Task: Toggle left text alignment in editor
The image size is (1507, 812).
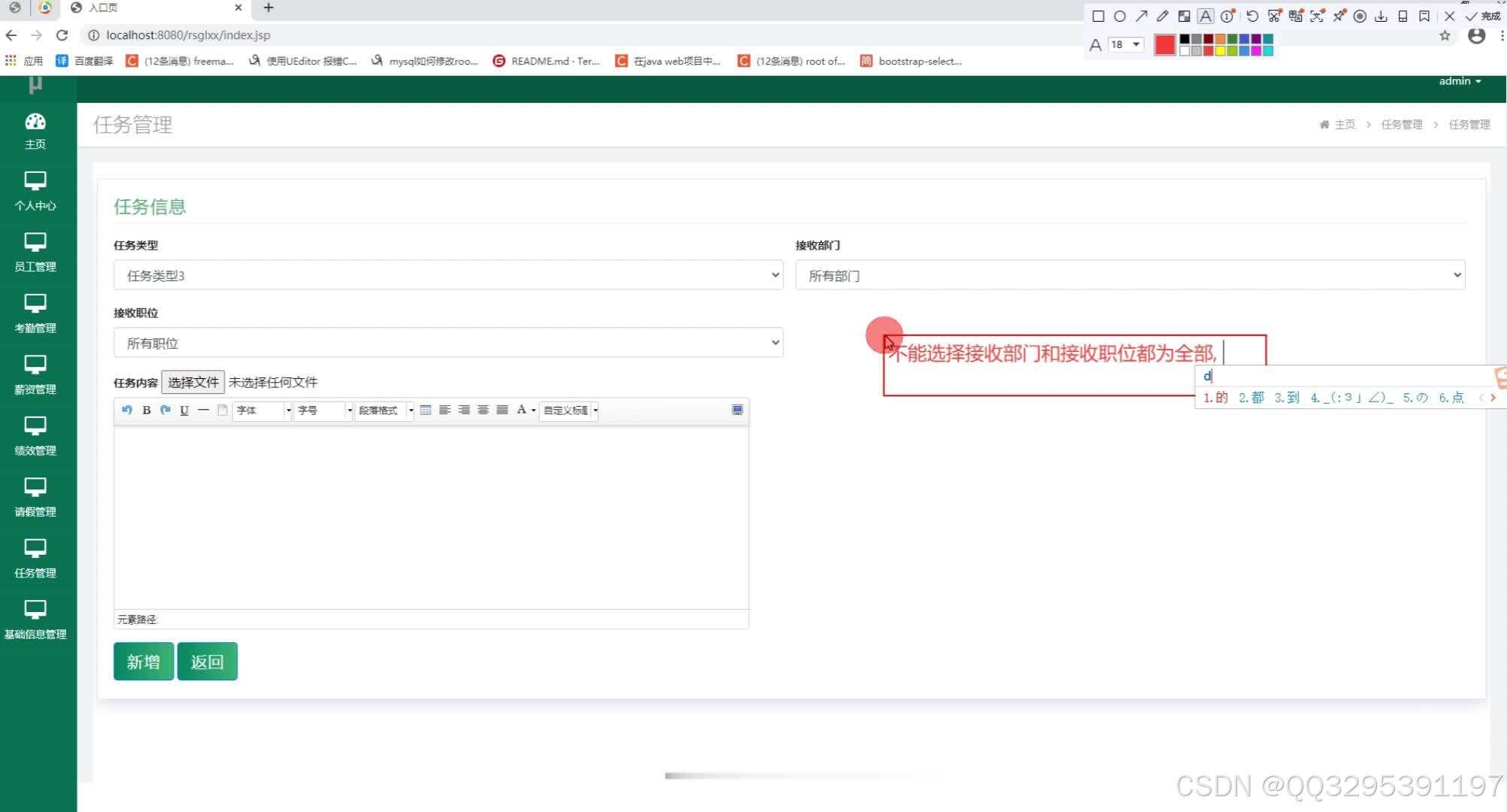Action: click(x=445, y=410)
